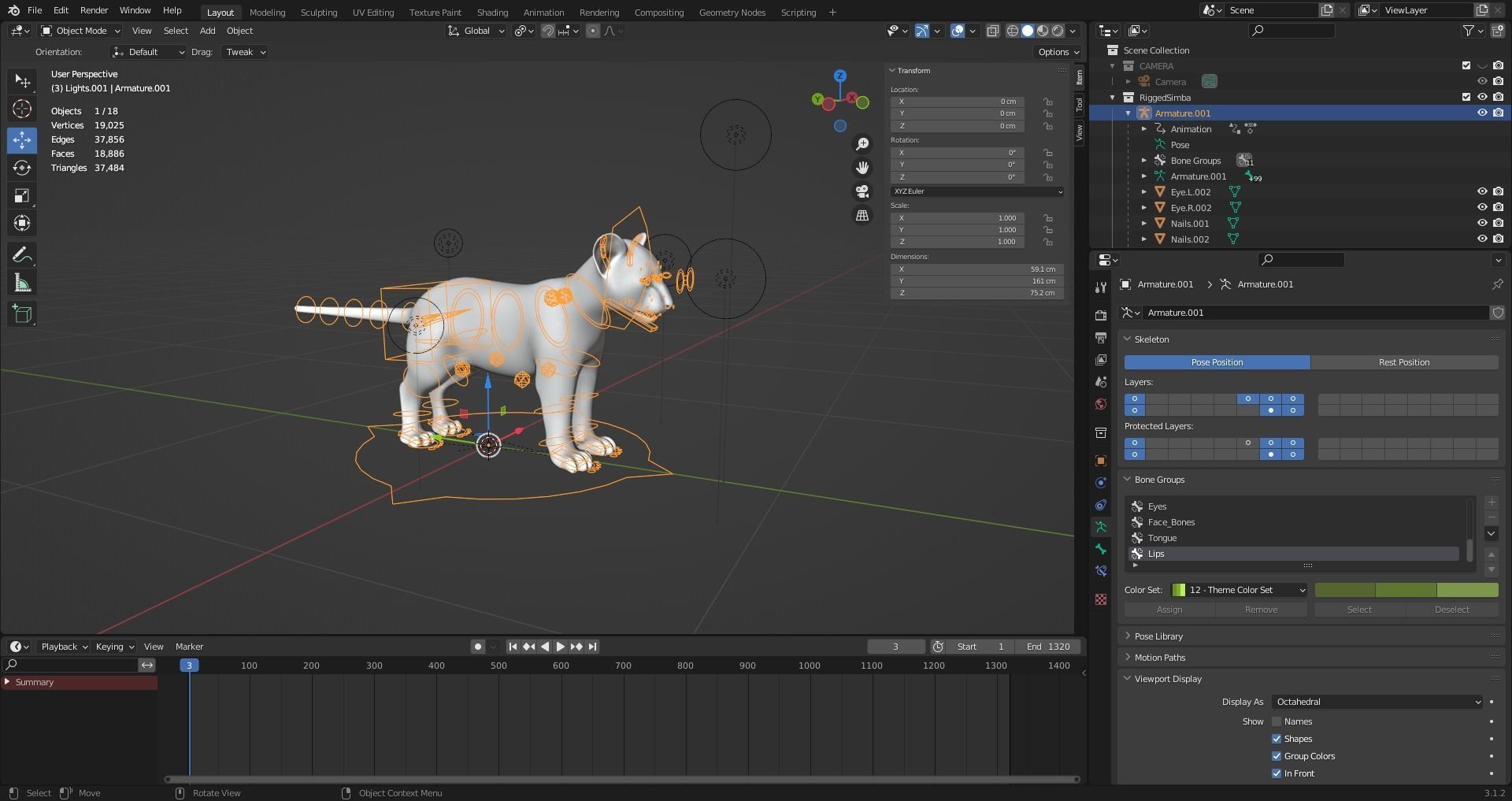Switch perspective/orthographic grid icon
Screen dimensions: 1512x801
862,215
